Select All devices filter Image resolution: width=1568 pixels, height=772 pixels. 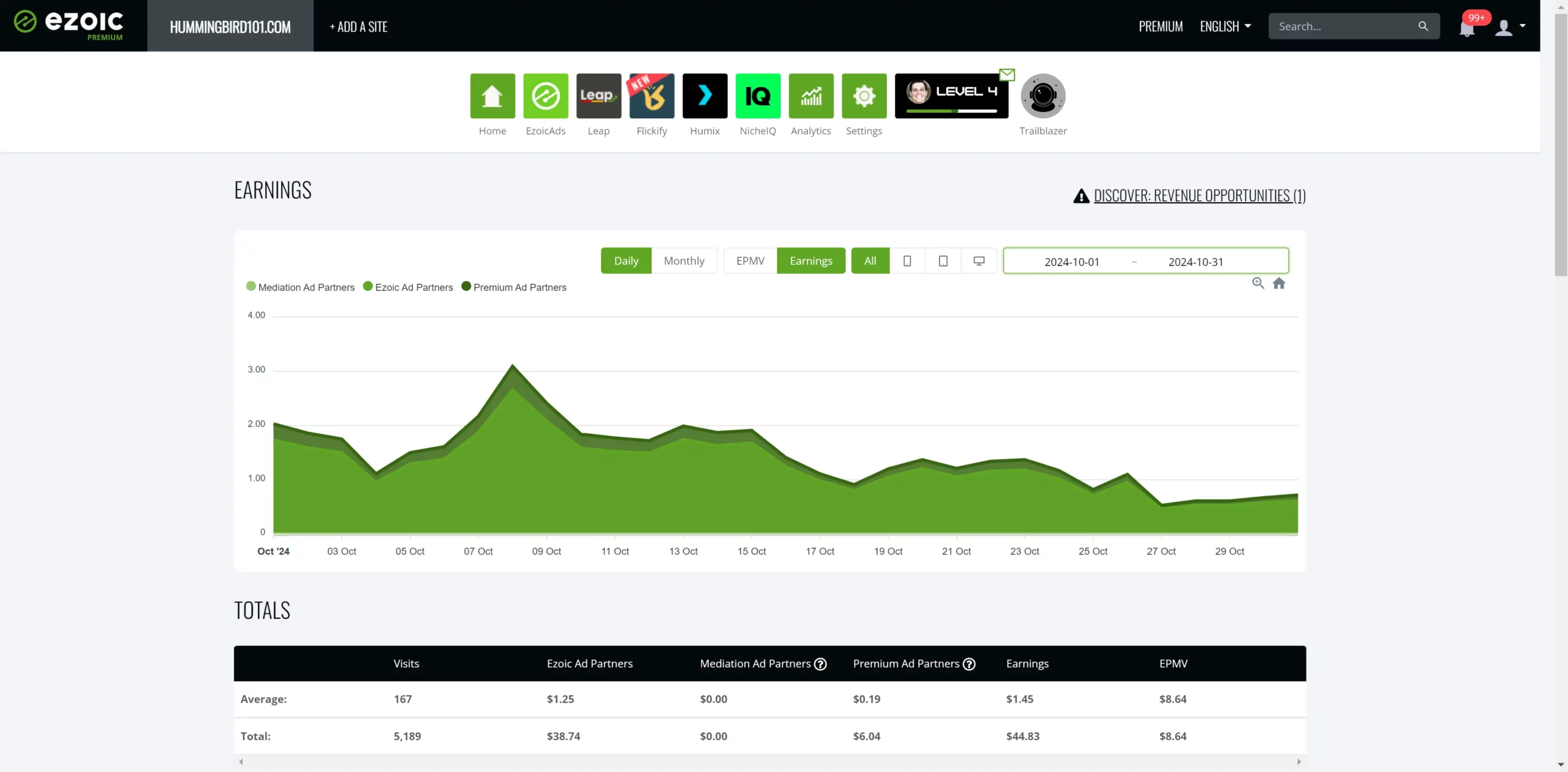pyautogui.click(x=870, y=261)
